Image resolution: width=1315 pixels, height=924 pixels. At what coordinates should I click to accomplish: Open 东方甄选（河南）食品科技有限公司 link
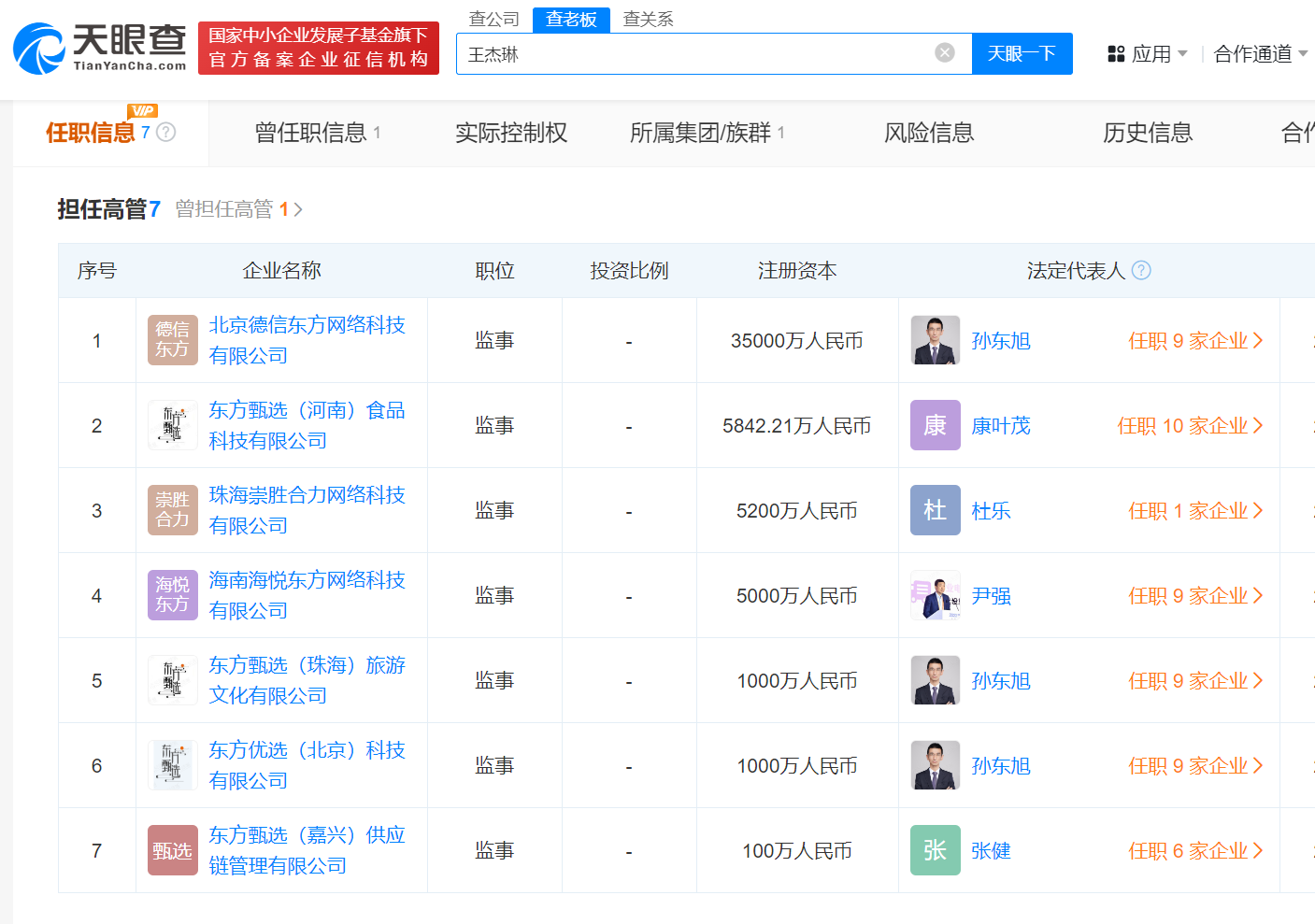click(x=307, y=425)
